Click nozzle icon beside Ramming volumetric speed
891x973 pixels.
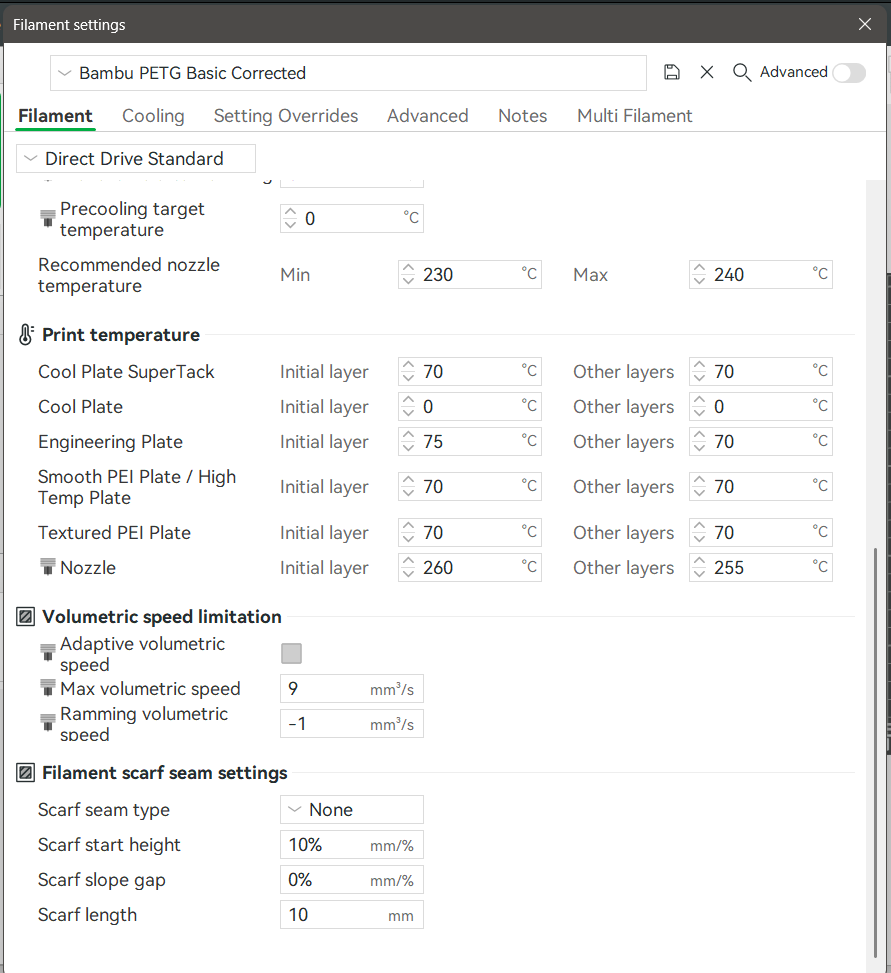coord(48,723)
